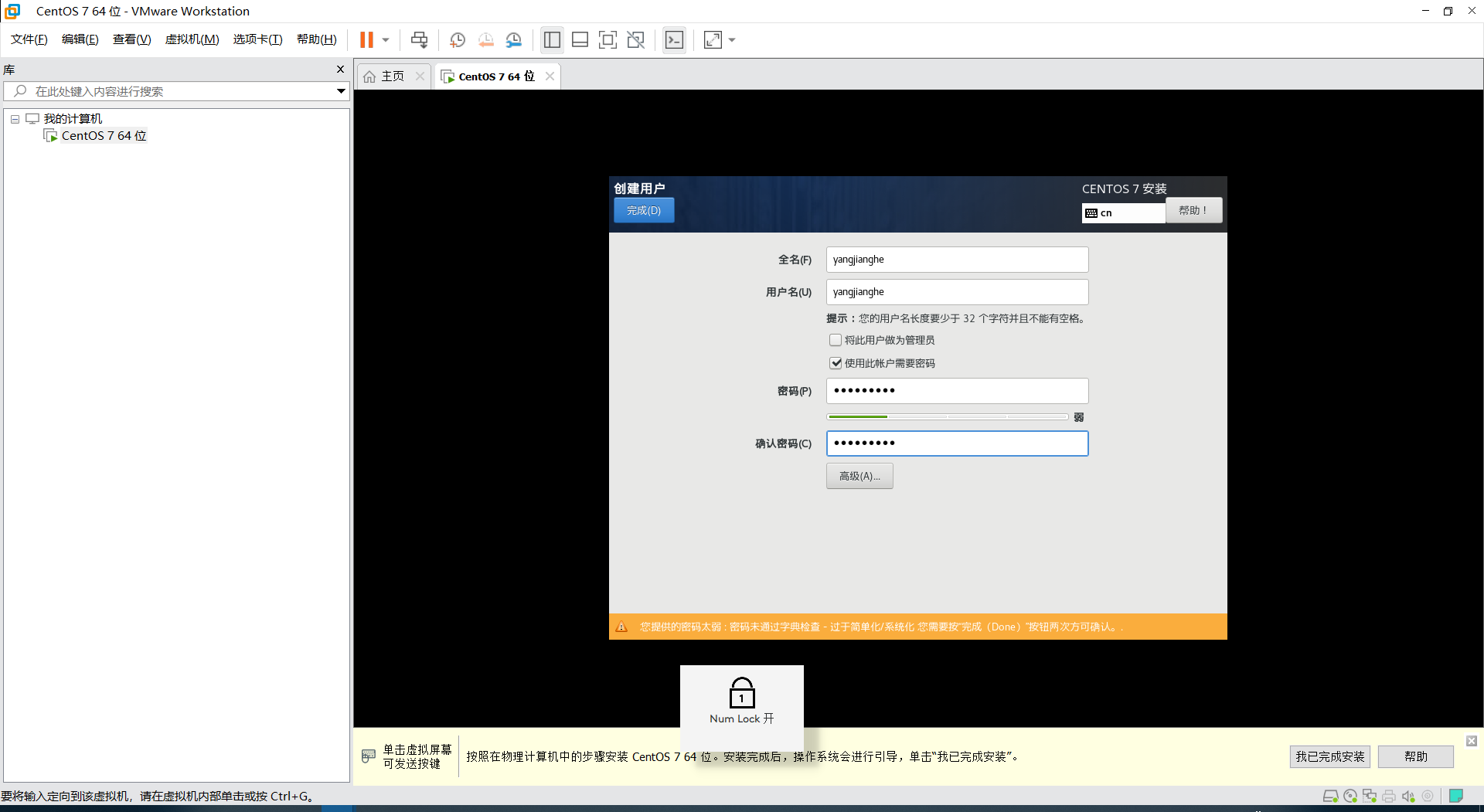Click the 完成(D) done button
Viewport: 1484px width, 812px height.
tap(644, 210)
